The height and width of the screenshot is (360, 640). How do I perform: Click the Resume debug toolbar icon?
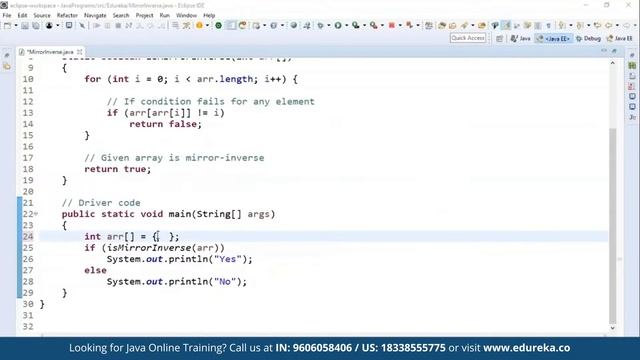pos(97,26)
